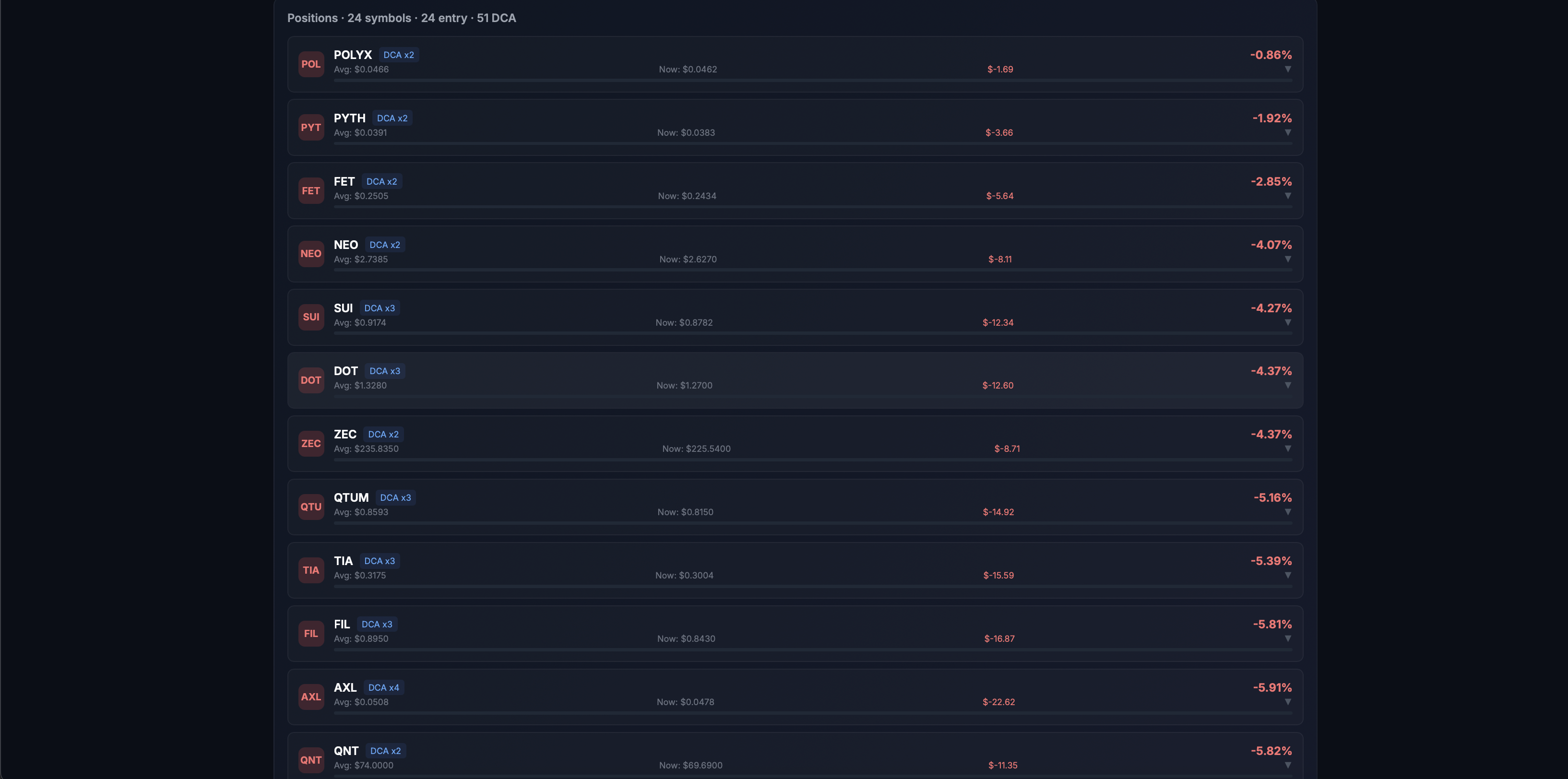The image size is (1568, 779).
Task: Select the SUI coin icon
Action: pos(311,317)
